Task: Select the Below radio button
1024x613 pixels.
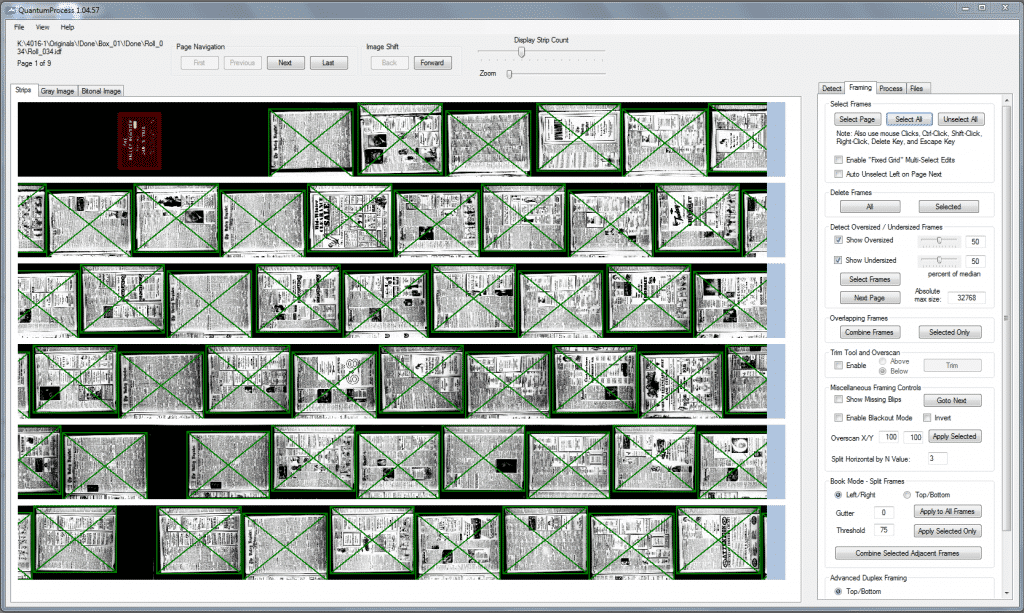Action: pos(882,371)
